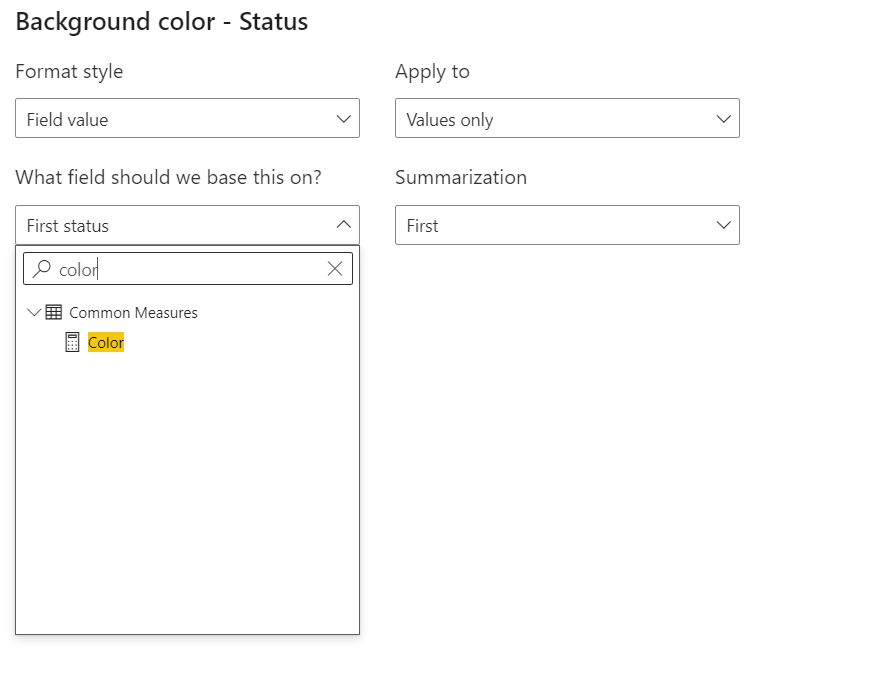Click the Format style label
Screen dimensions: 877x673
click(69, 72)
